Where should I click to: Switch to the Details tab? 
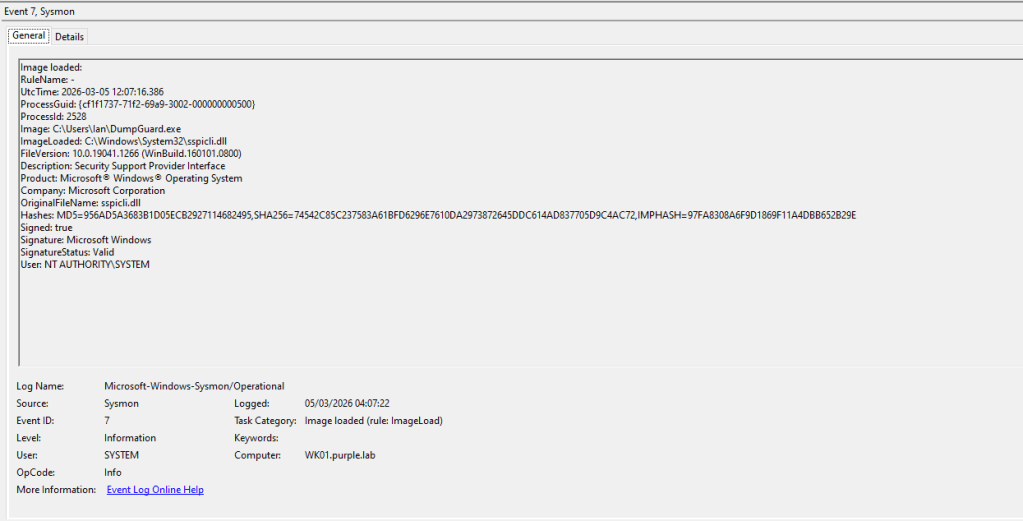tap(69, 36)
